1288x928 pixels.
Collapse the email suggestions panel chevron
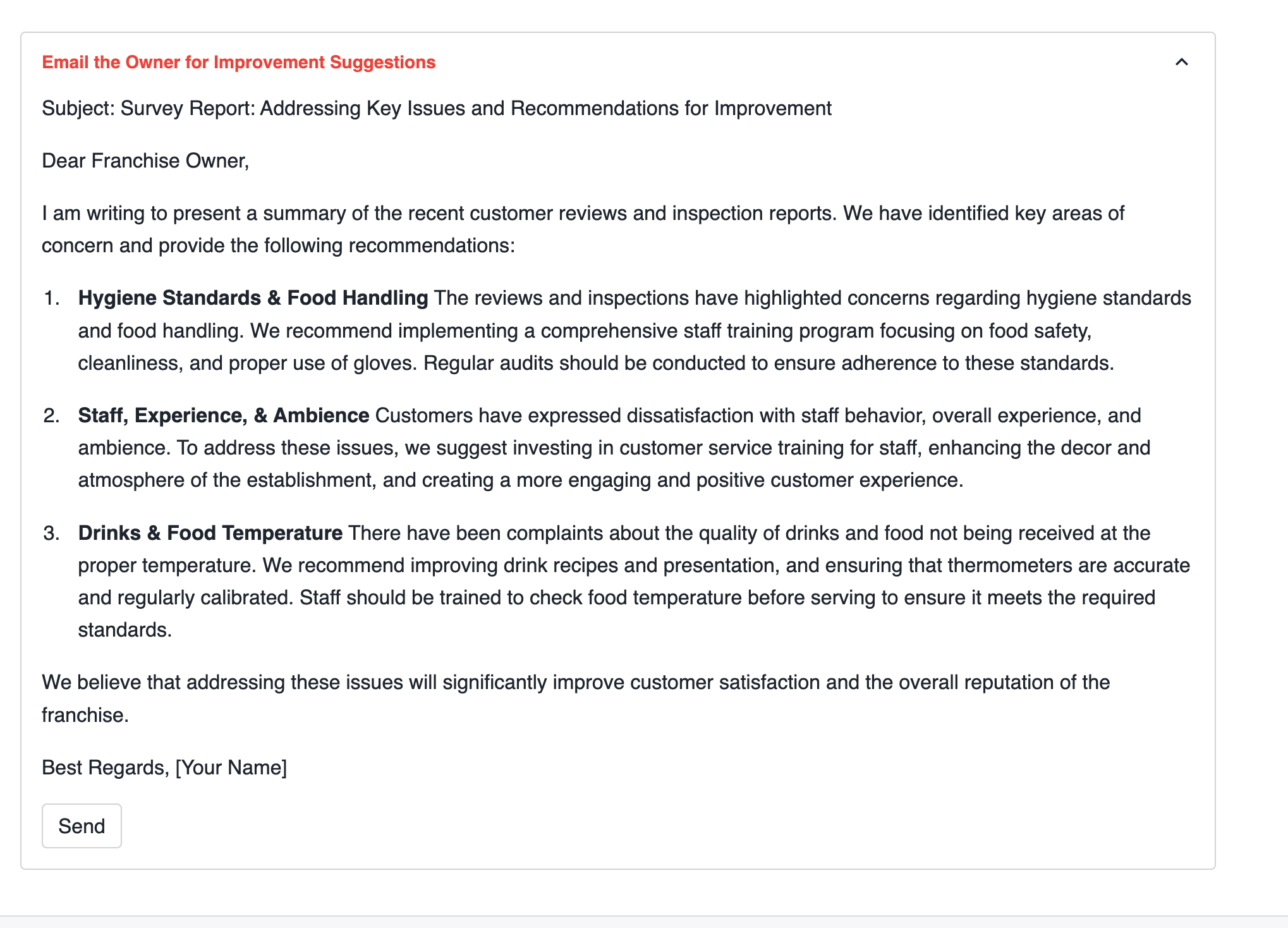pos(1181,62)
